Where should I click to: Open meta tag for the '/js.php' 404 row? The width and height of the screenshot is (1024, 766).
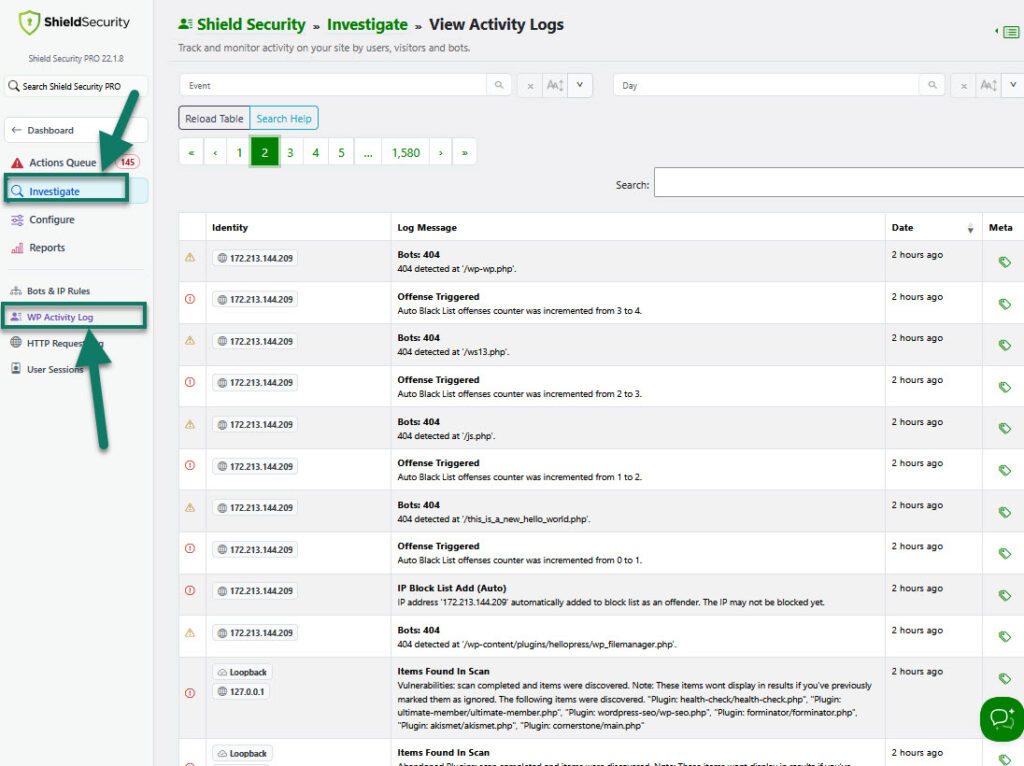click(1004, 428)
